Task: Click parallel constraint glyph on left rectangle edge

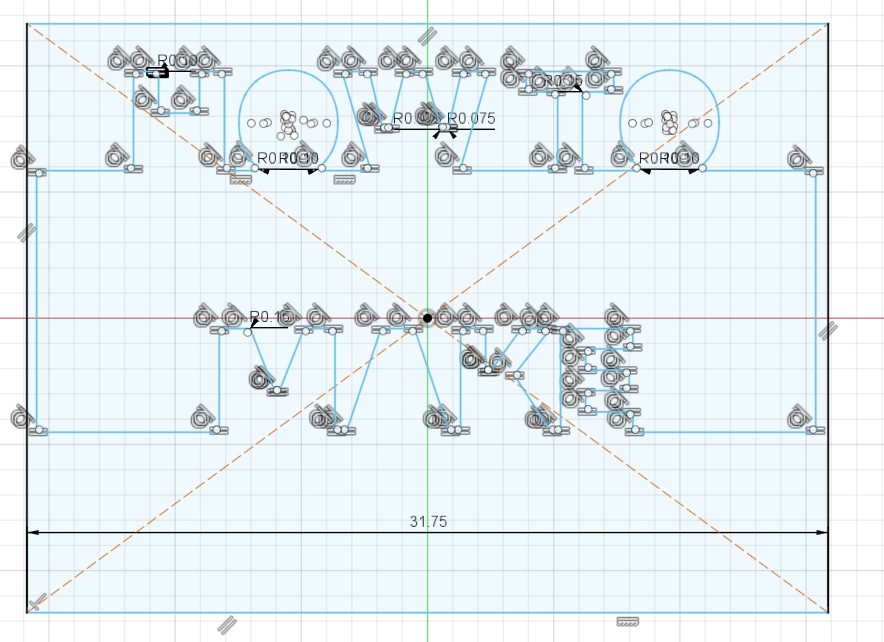Action: point(26,232)
